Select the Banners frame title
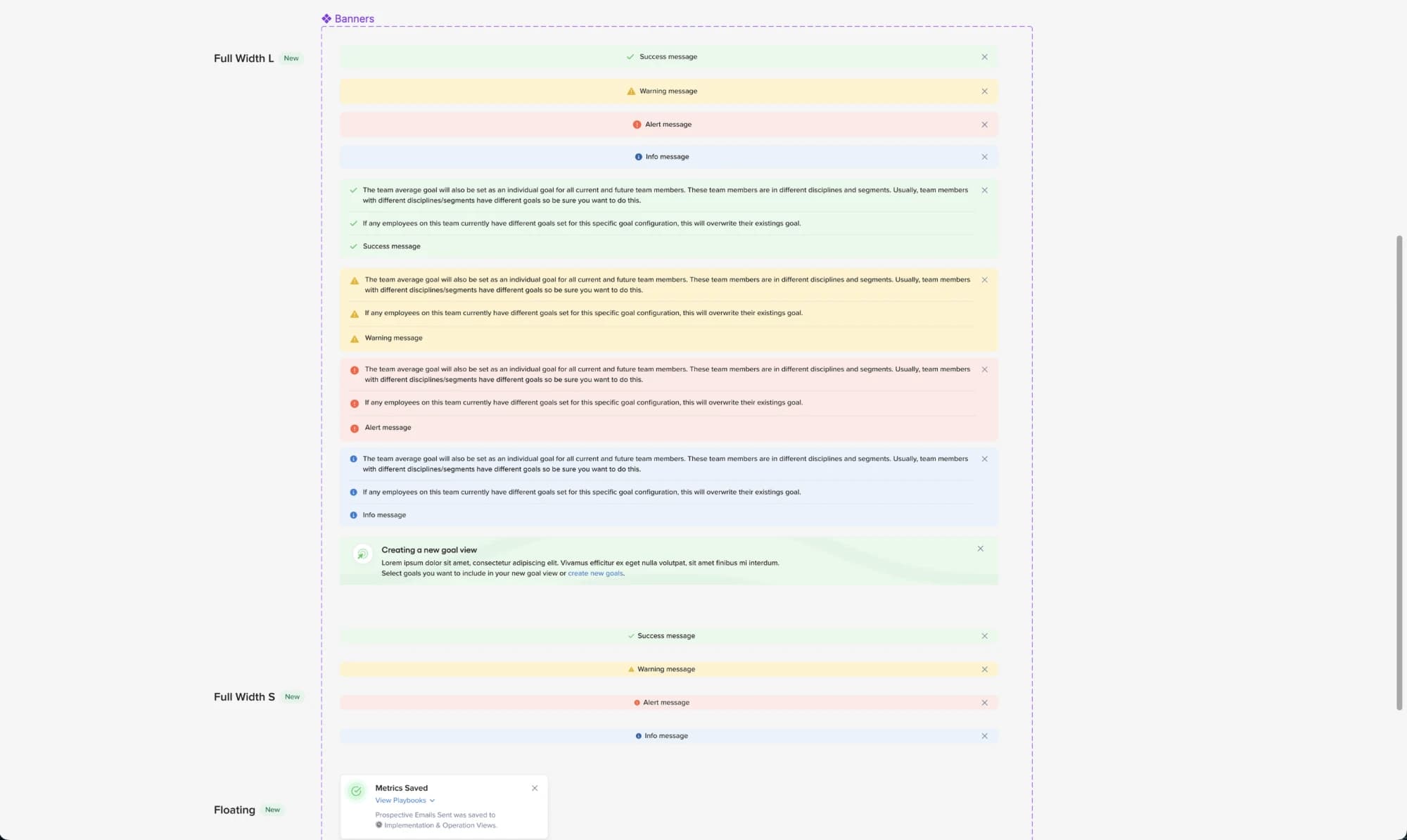This screenshot has height=840, width=1407. pyautogui.click(x=355, y=19)
